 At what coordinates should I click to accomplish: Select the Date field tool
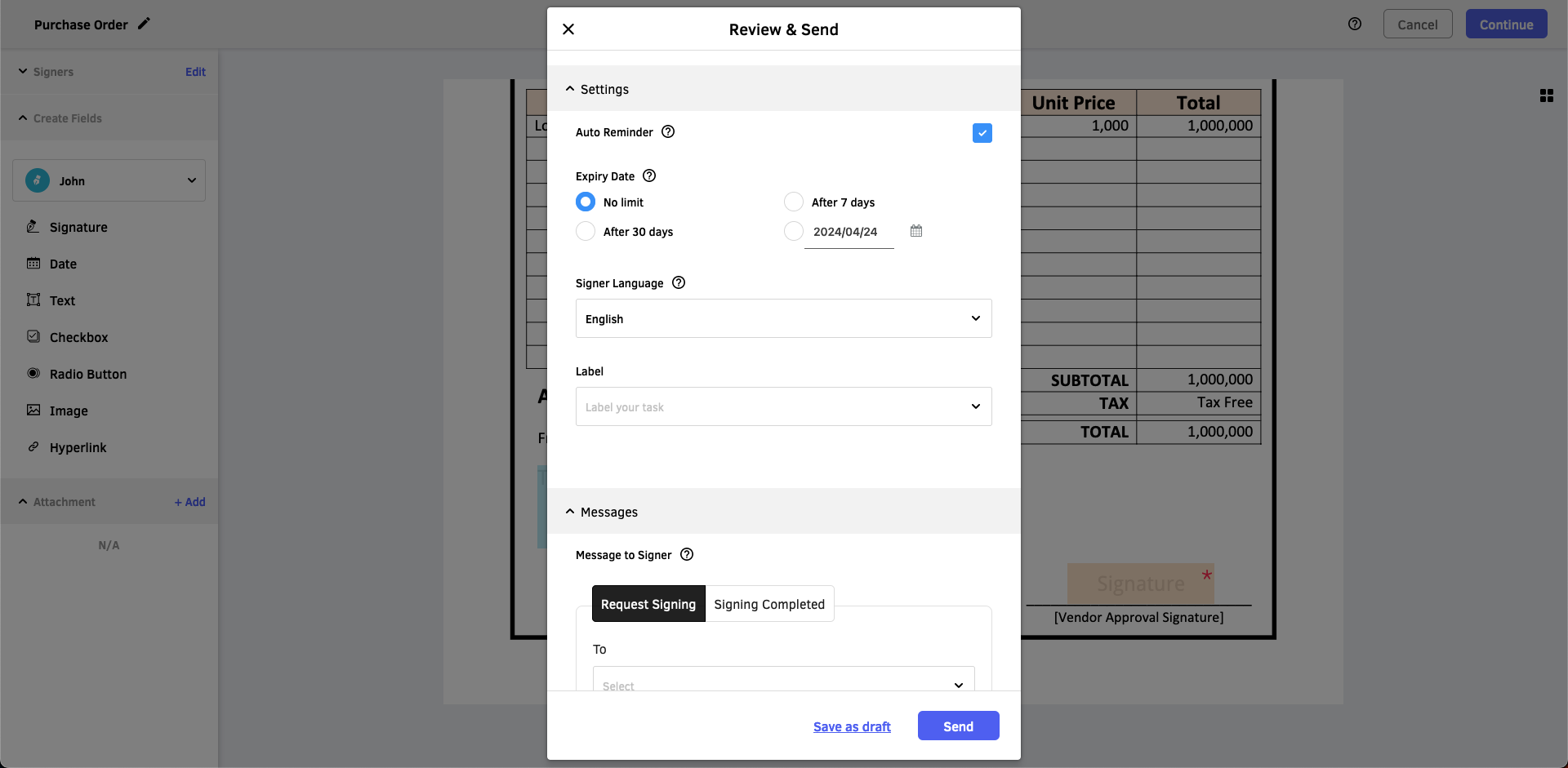point(63,264)
